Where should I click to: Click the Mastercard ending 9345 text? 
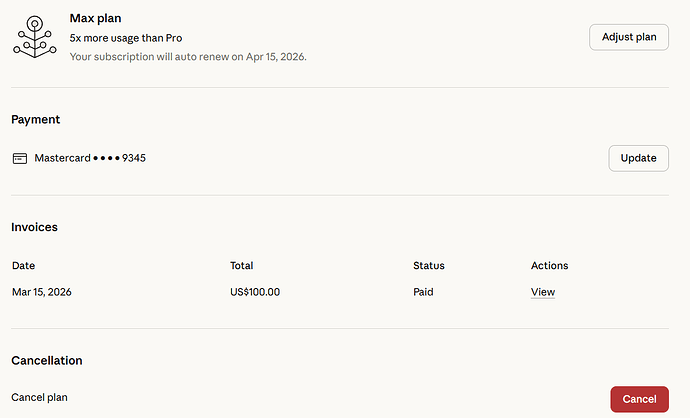tap(90, 158)
